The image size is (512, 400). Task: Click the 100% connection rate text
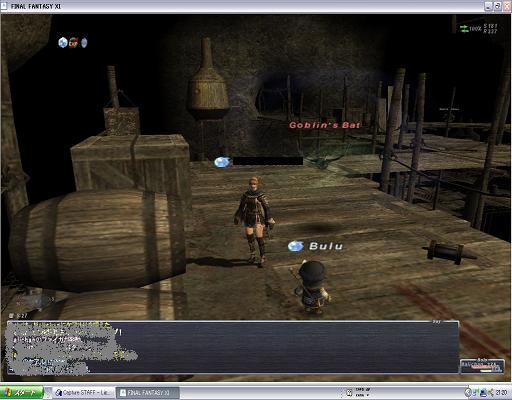coord(475,29)
